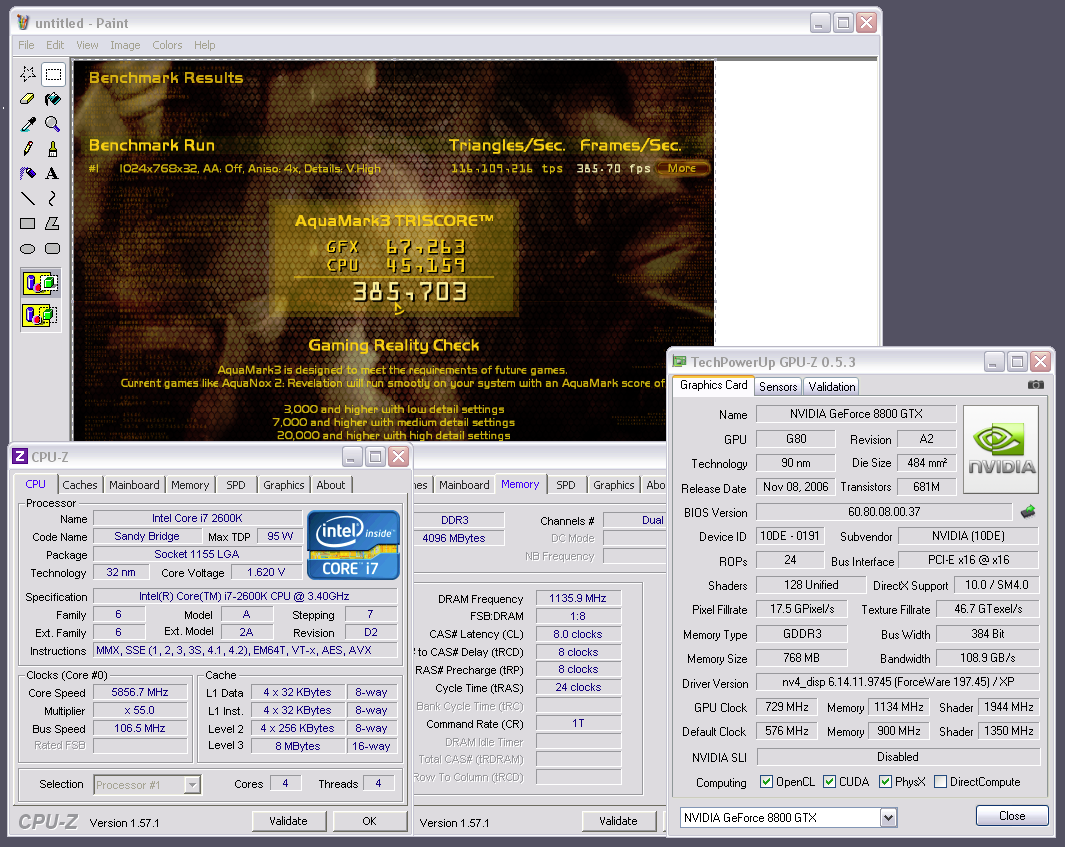The height and width of the screenshot is (847, 1065).
Task: Select the Rectangle shape tool
Action: coord(28,223)
